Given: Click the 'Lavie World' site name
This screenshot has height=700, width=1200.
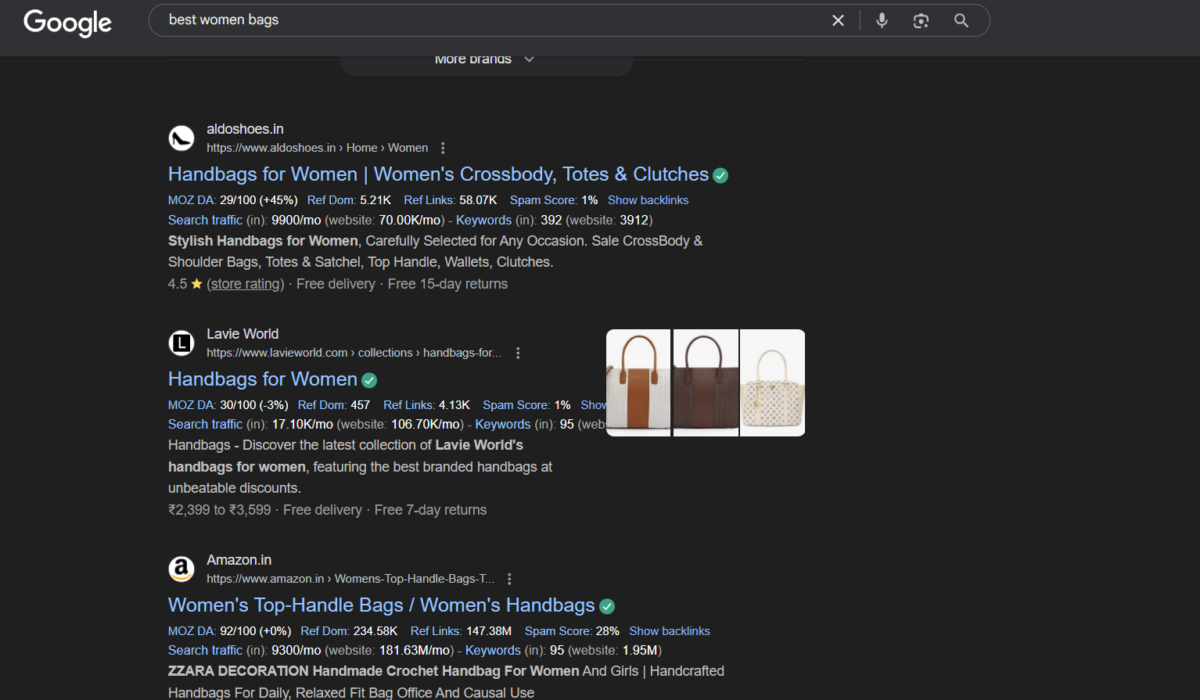Looking at the screenshot, I should click(x=243, y=334).
